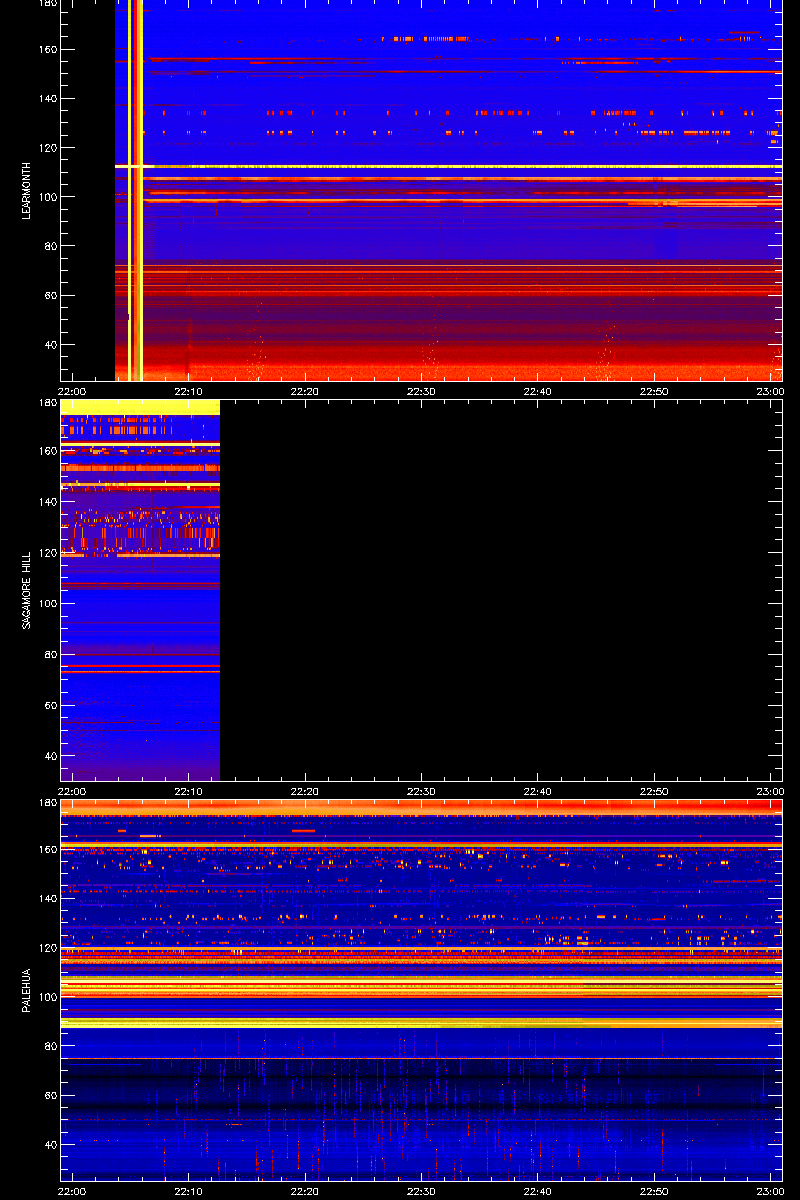Pick the 60 tick on Palehua axis

[x=50, y=1095]
